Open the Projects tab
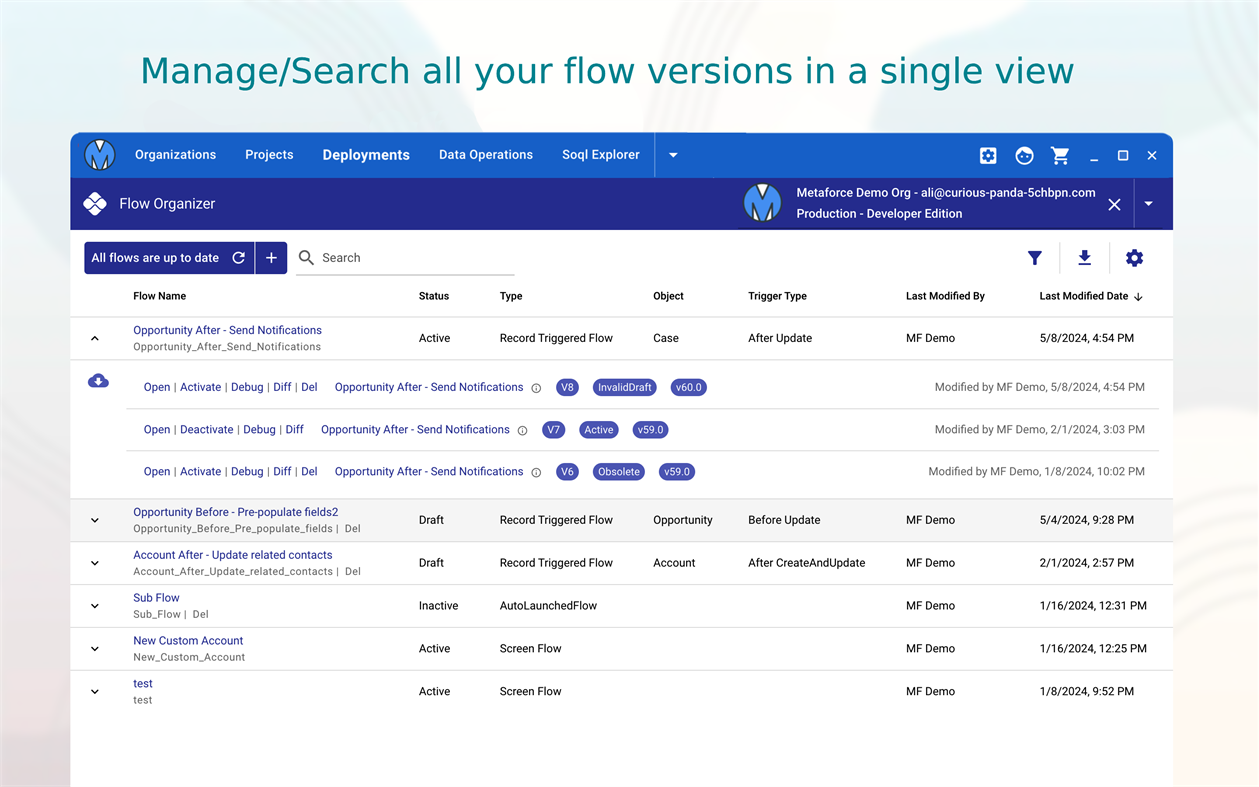 pos(269,155)
